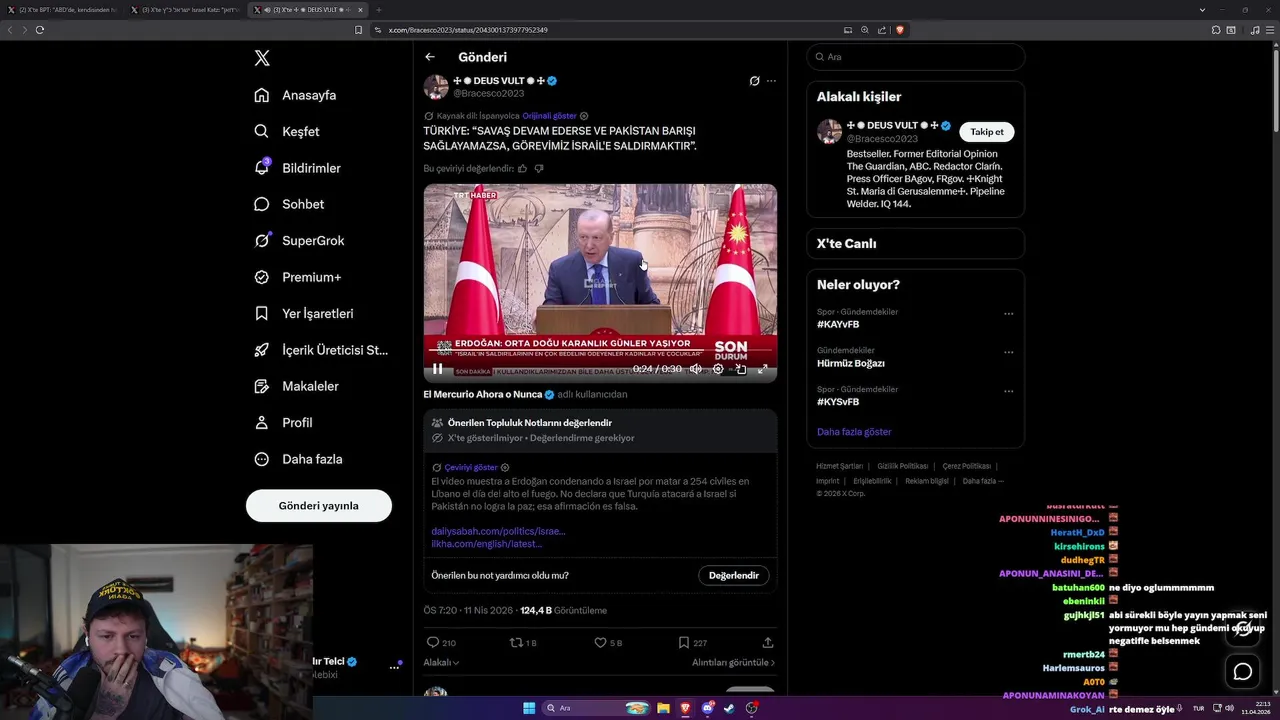Focus the Ara search field
This screenshot has width=1280, height=720.
[x=915, y=57]
